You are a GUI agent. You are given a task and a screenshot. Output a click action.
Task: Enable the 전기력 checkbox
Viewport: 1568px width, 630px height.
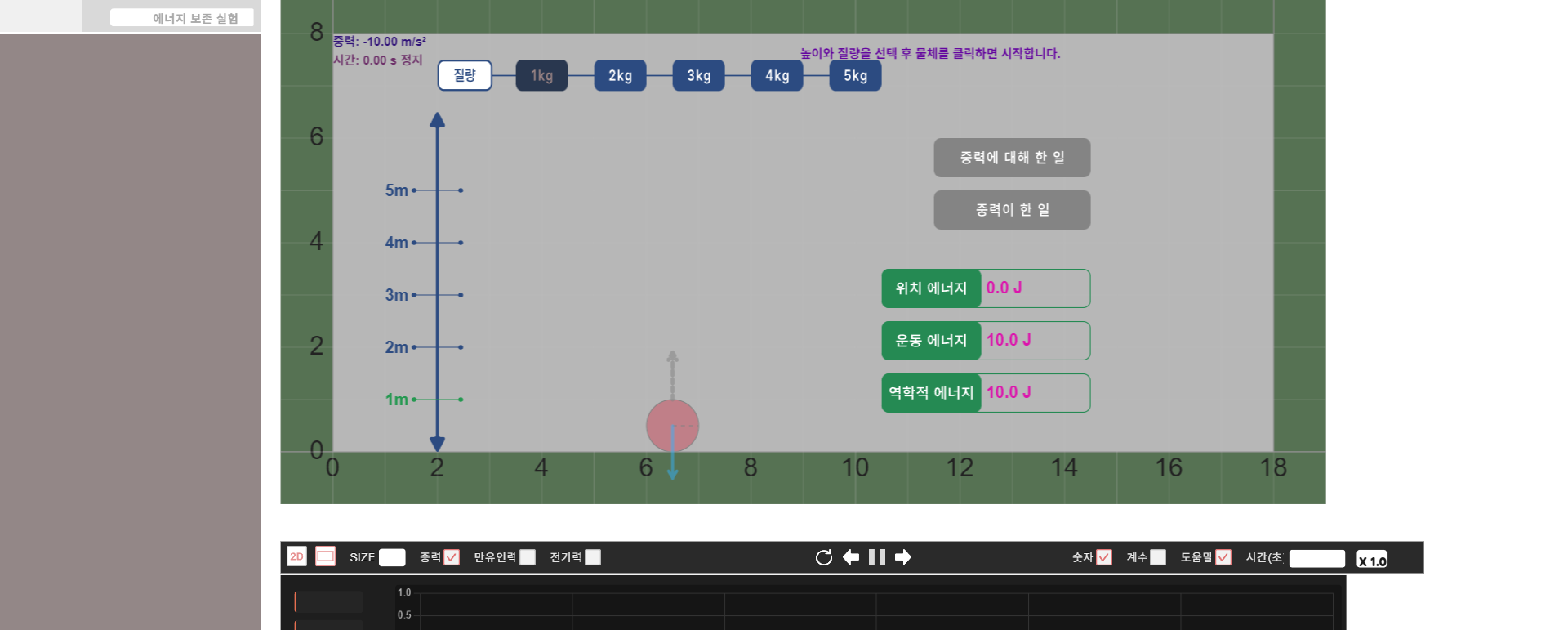click(x=593, y=557)
